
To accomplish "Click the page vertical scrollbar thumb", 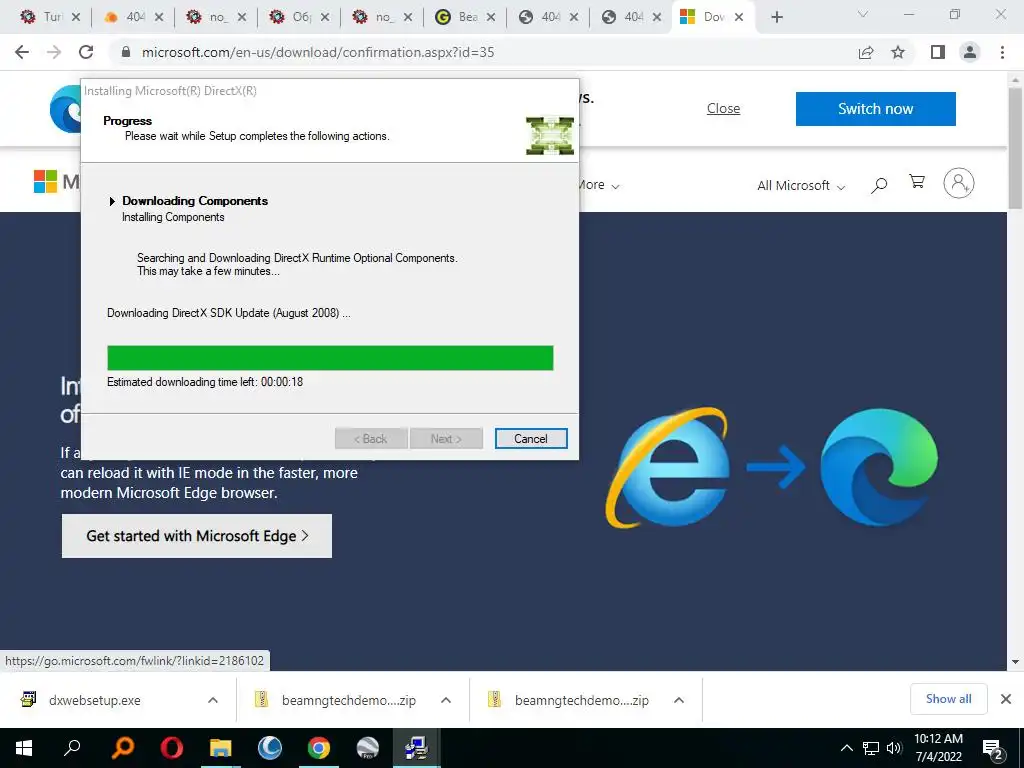I will pyautogui.click(x=1015, y=147).
